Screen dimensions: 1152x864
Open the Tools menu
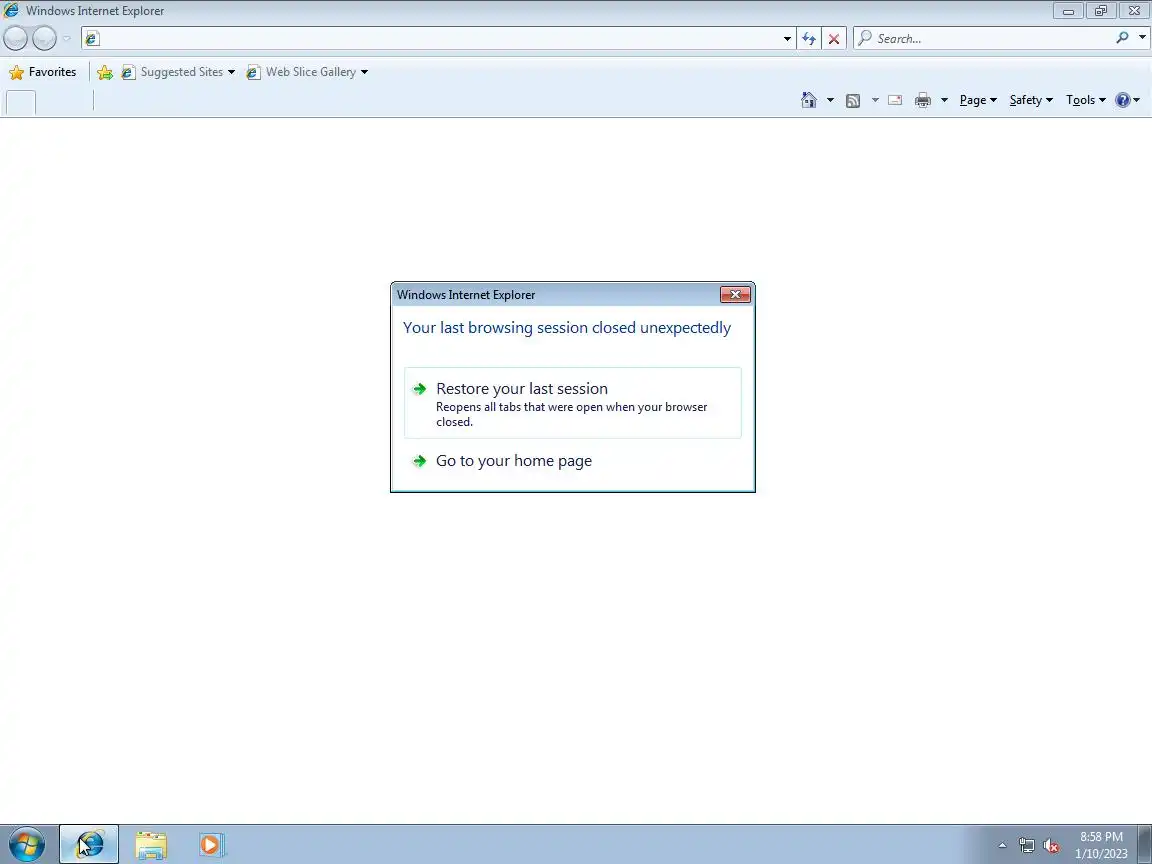1086,100
